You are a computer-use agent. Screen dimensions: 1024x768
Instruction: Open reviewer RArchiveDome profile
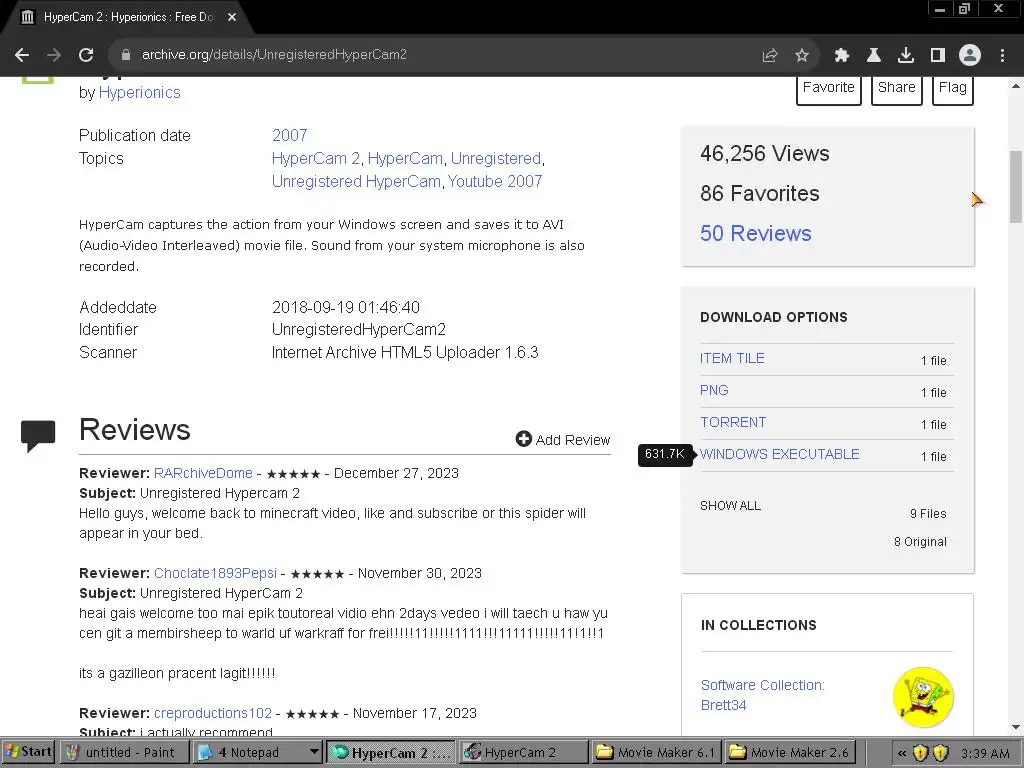pyautogui.click(x=203, y=473)
